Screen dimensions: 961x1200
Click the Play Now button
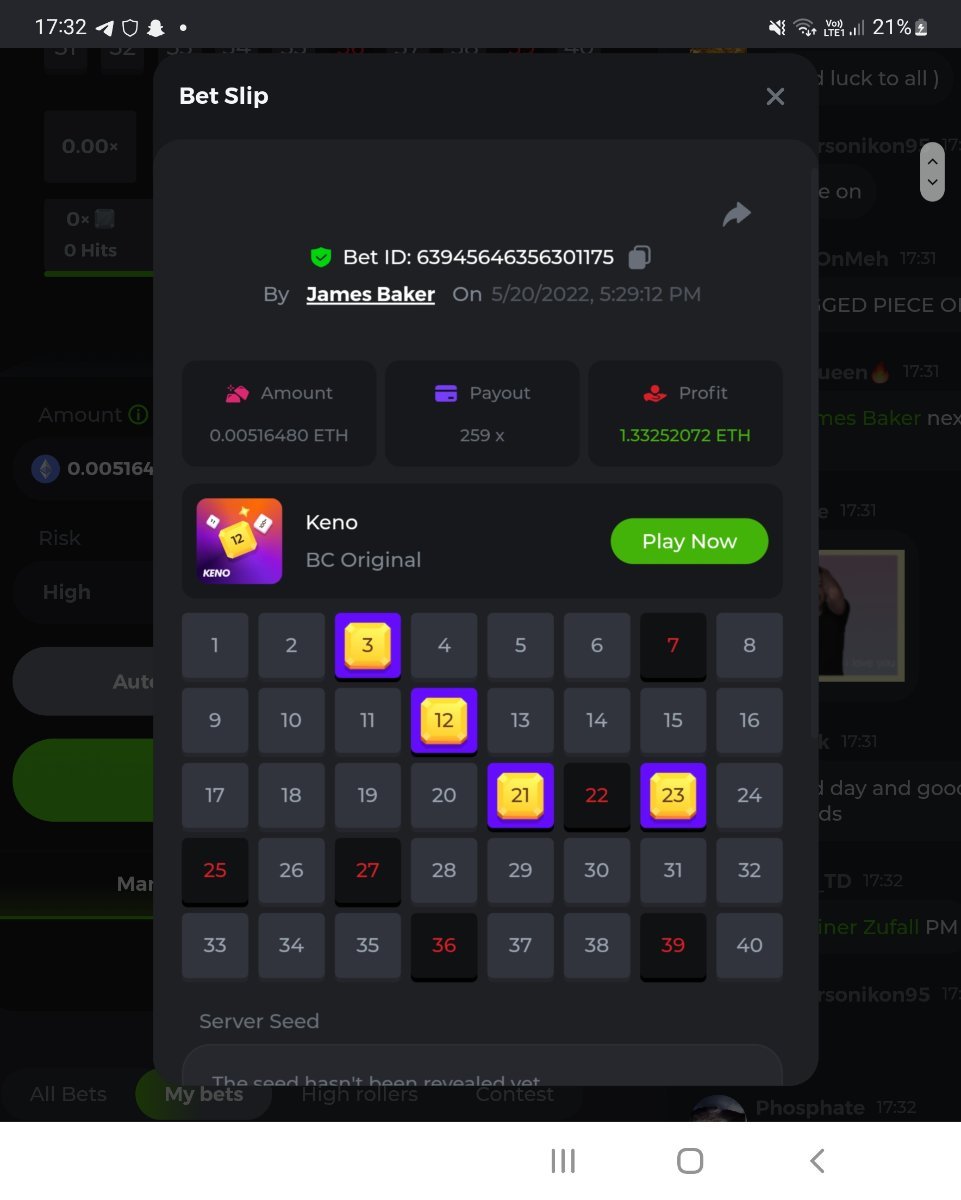(689, 541)
